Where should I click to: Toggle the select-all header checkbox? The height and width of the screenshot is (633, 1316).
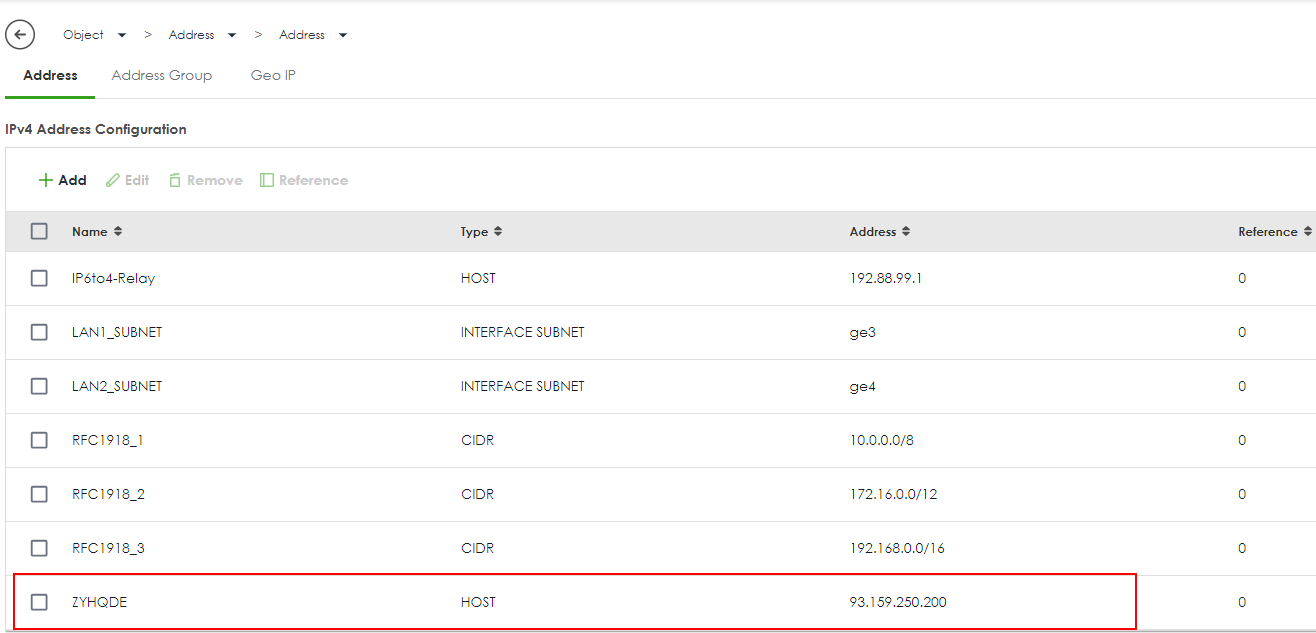click(x=39, y=232)
